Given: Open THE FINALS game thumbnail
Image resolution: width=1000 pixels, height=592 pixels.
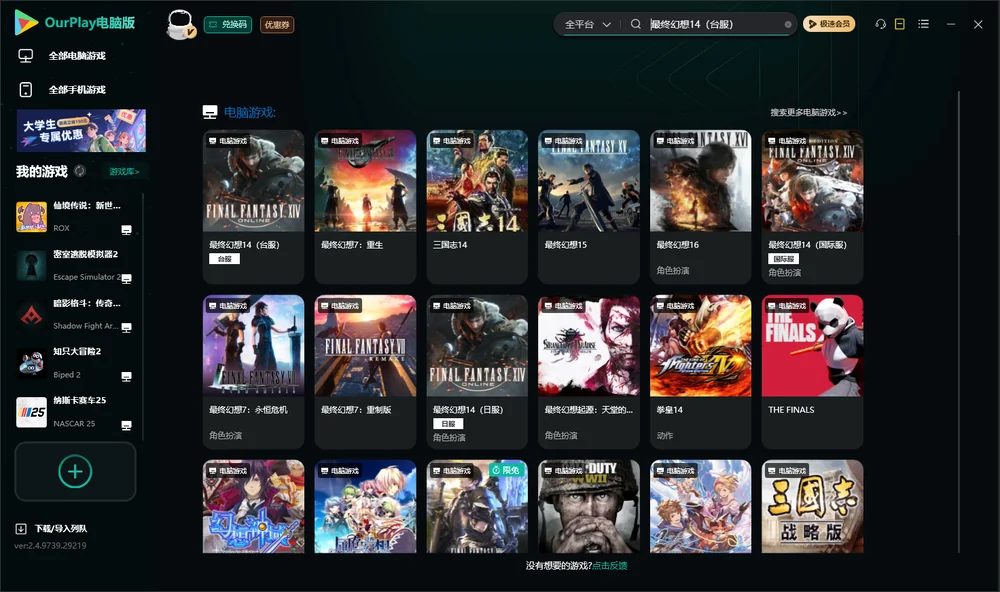Looking at the screenshot, I should 812,346.
